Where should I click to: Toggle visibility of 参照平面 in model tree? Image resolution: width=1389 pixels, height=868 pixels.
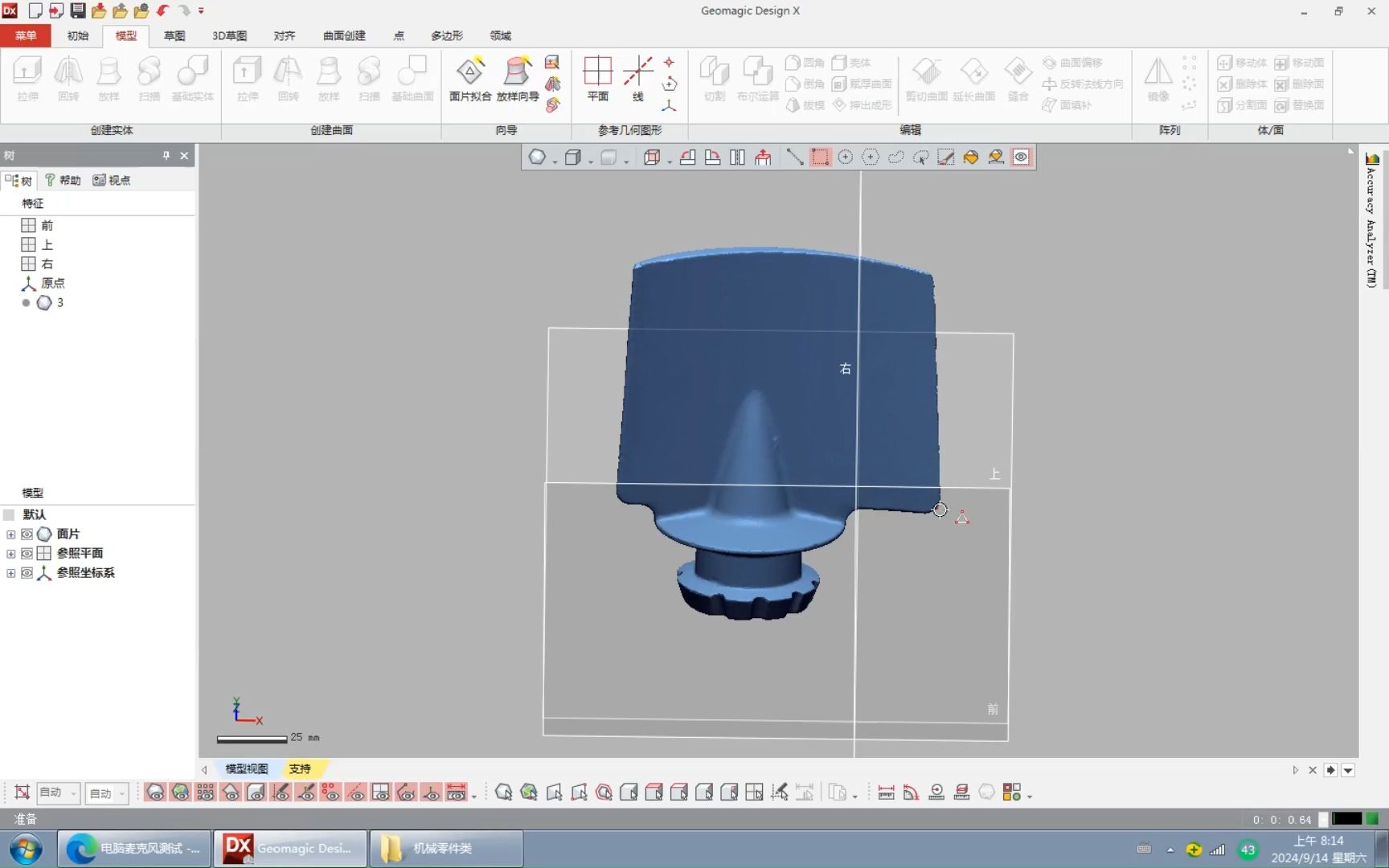coord(27,553)
